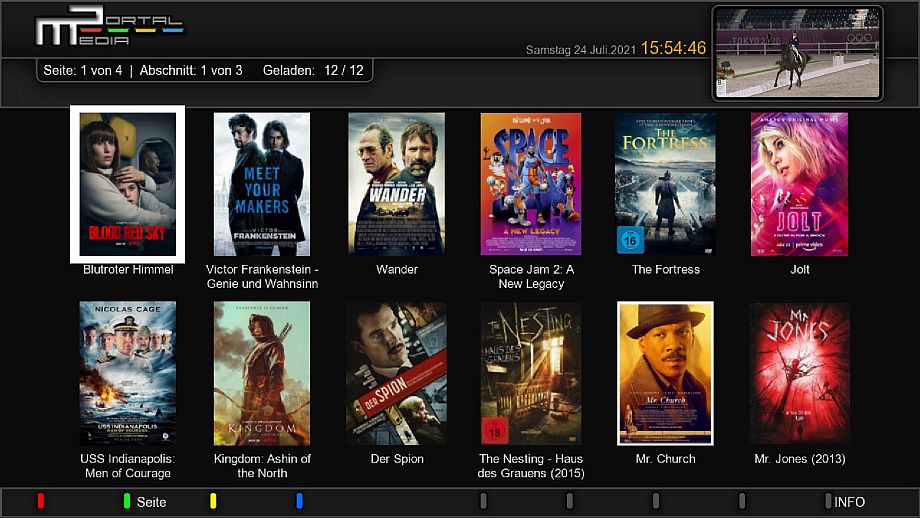Open the Victor Frankenstein poster

(x=262, y=184)
